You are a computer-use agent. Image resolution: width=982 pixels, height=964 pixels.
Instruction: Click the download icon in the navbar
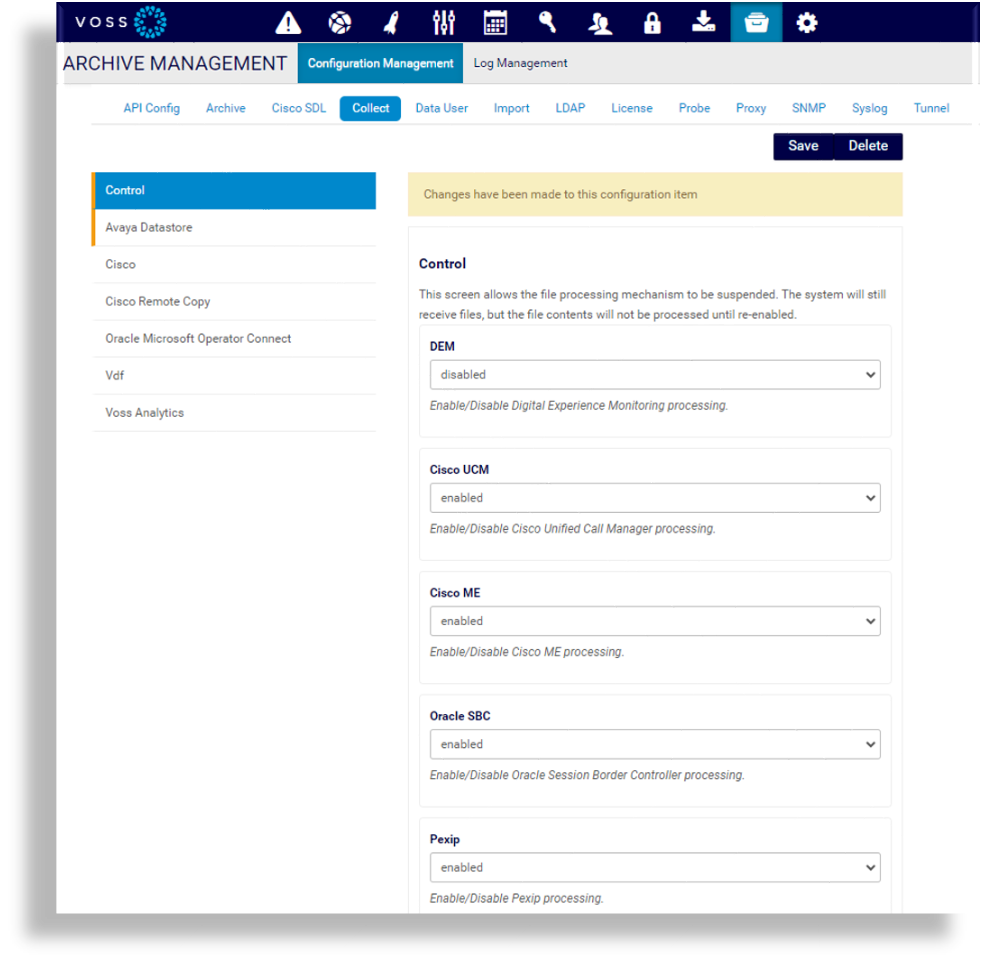click(704, 21)
